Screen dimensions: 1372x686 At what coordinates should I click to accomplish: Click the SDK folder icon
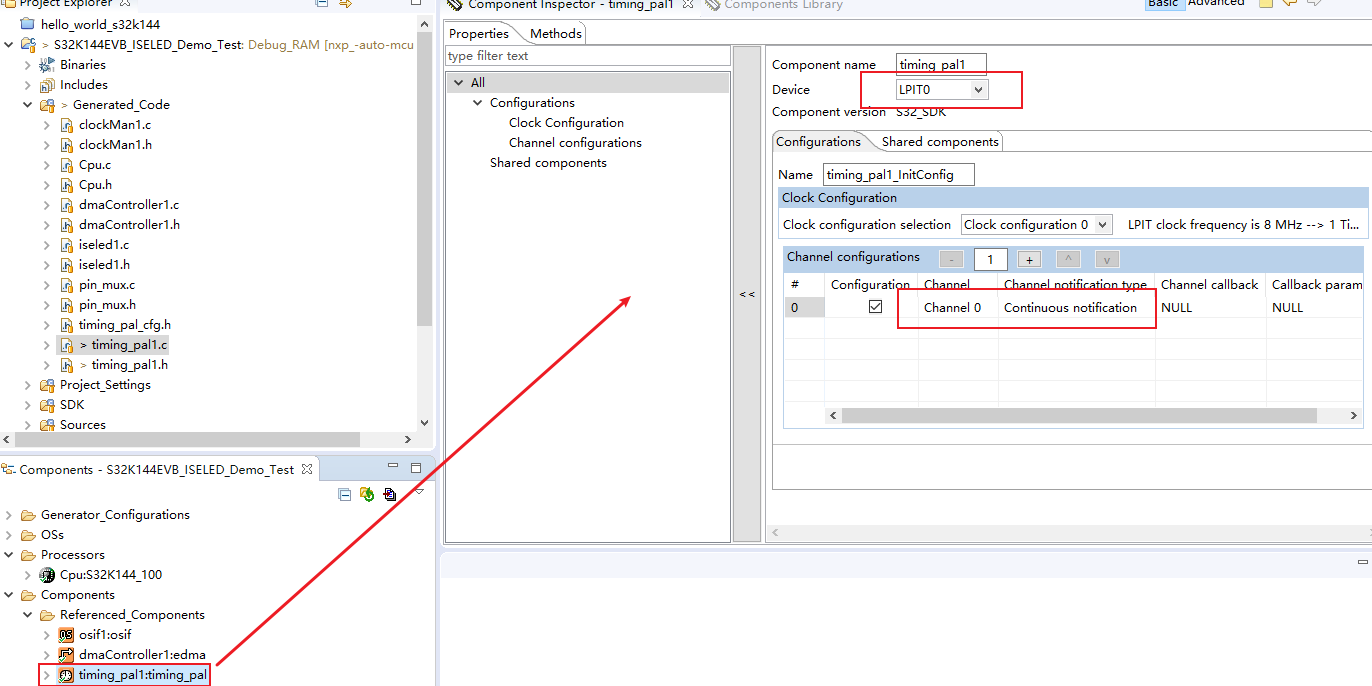click(x=47, y=405)
